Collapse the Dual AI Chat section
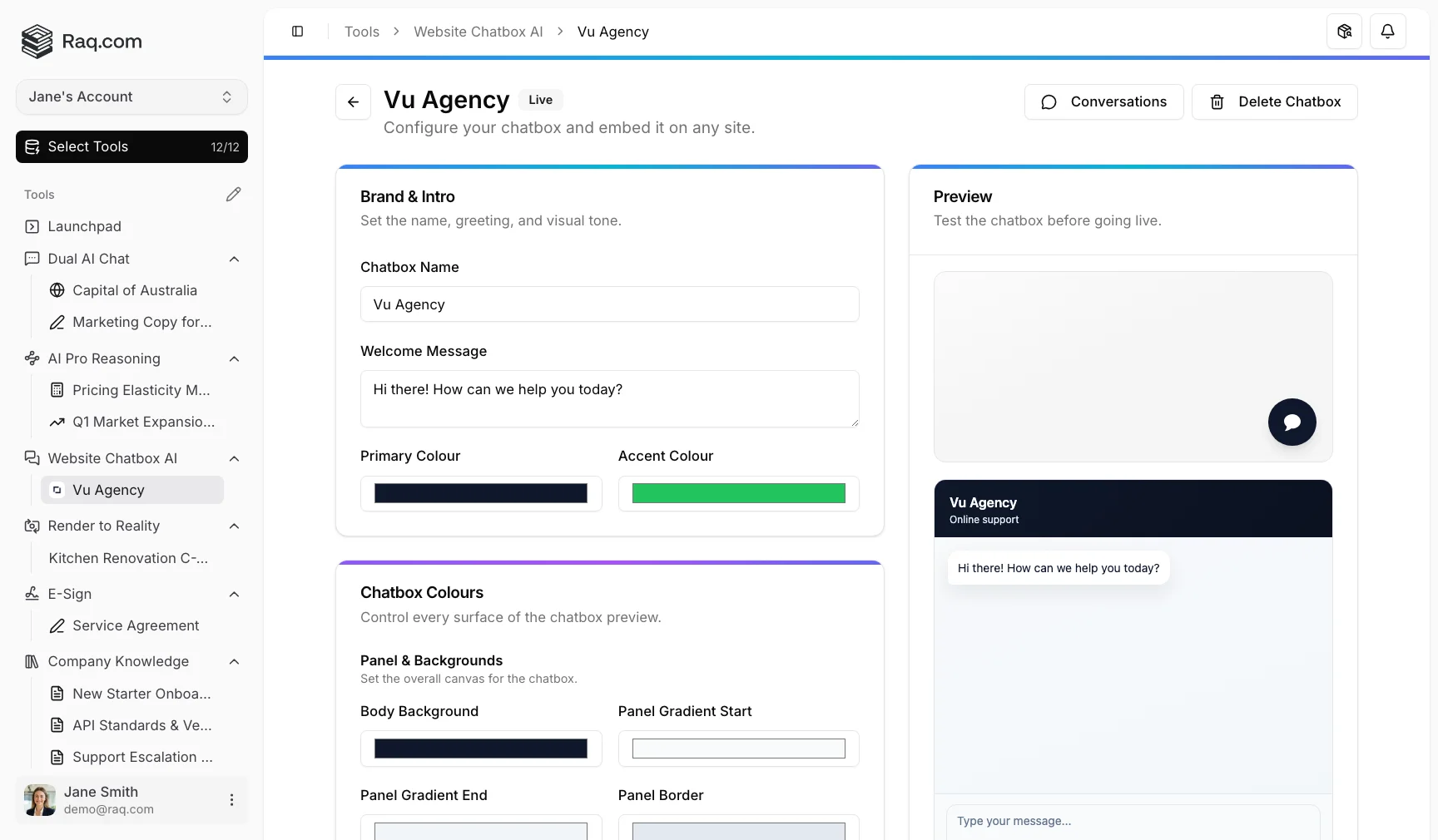 (x=234, y=259)
